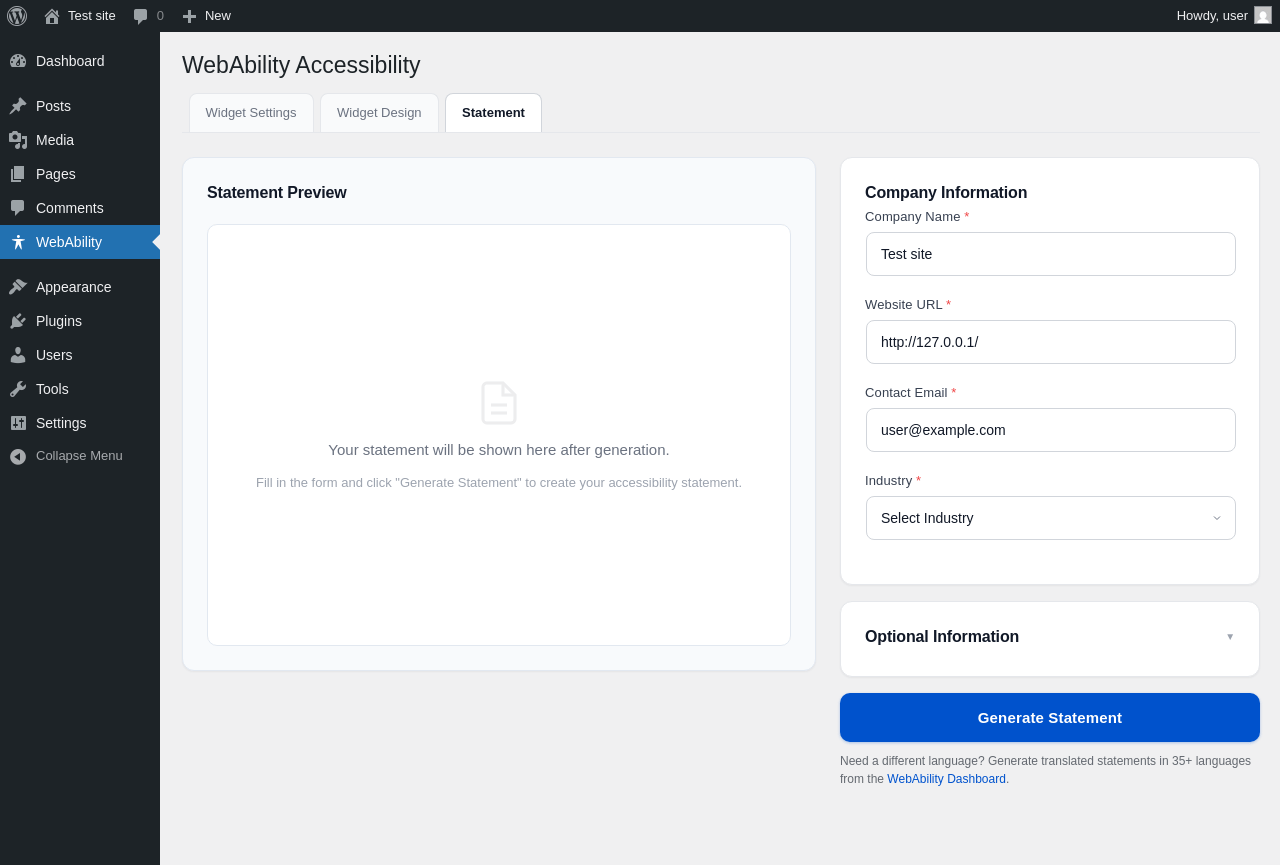Image resolution: width=1280 pixels, height=865 pixels.
Task: Focus the Contact Email input field
Action: [1050, 430]
